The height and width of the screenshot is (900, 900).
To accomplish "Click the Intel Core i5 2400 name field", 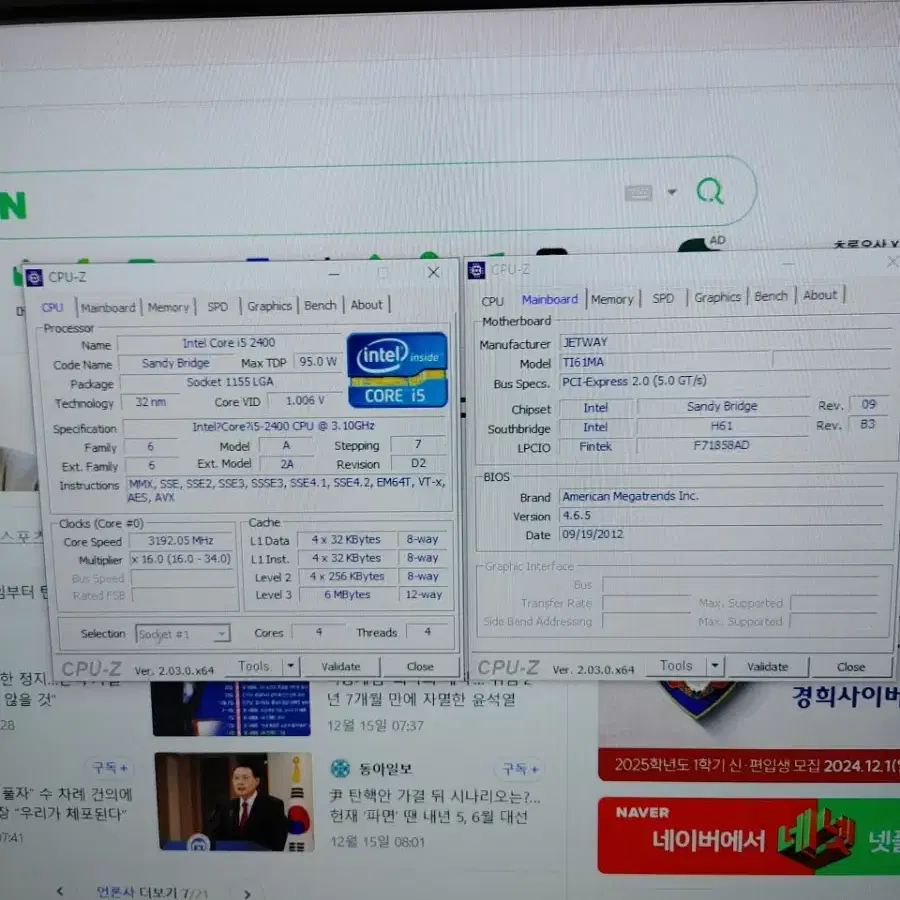I will (229, 343).
